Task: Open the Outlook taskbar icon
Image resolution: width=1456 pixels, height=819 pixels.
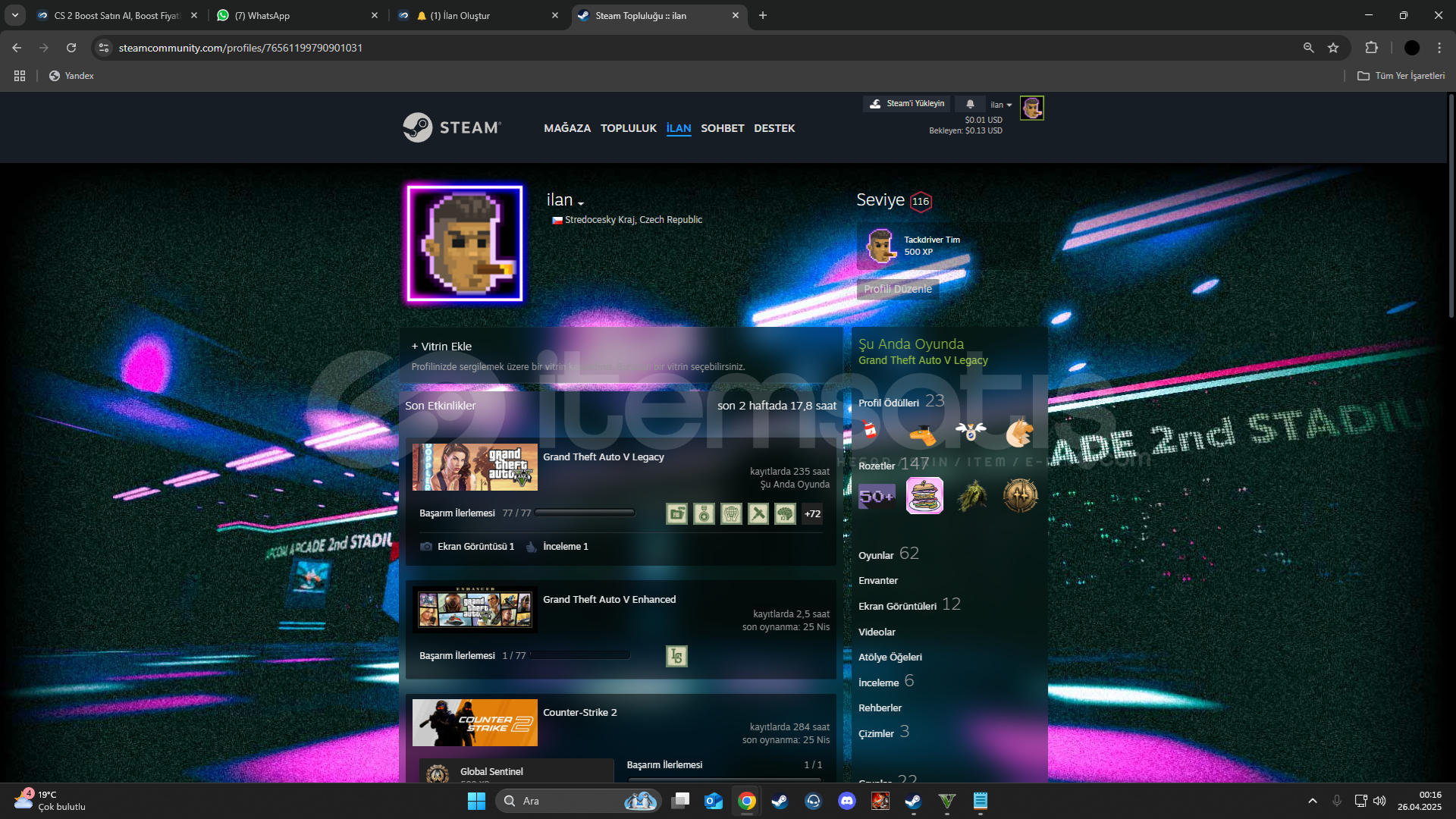Action: [714, 801]
